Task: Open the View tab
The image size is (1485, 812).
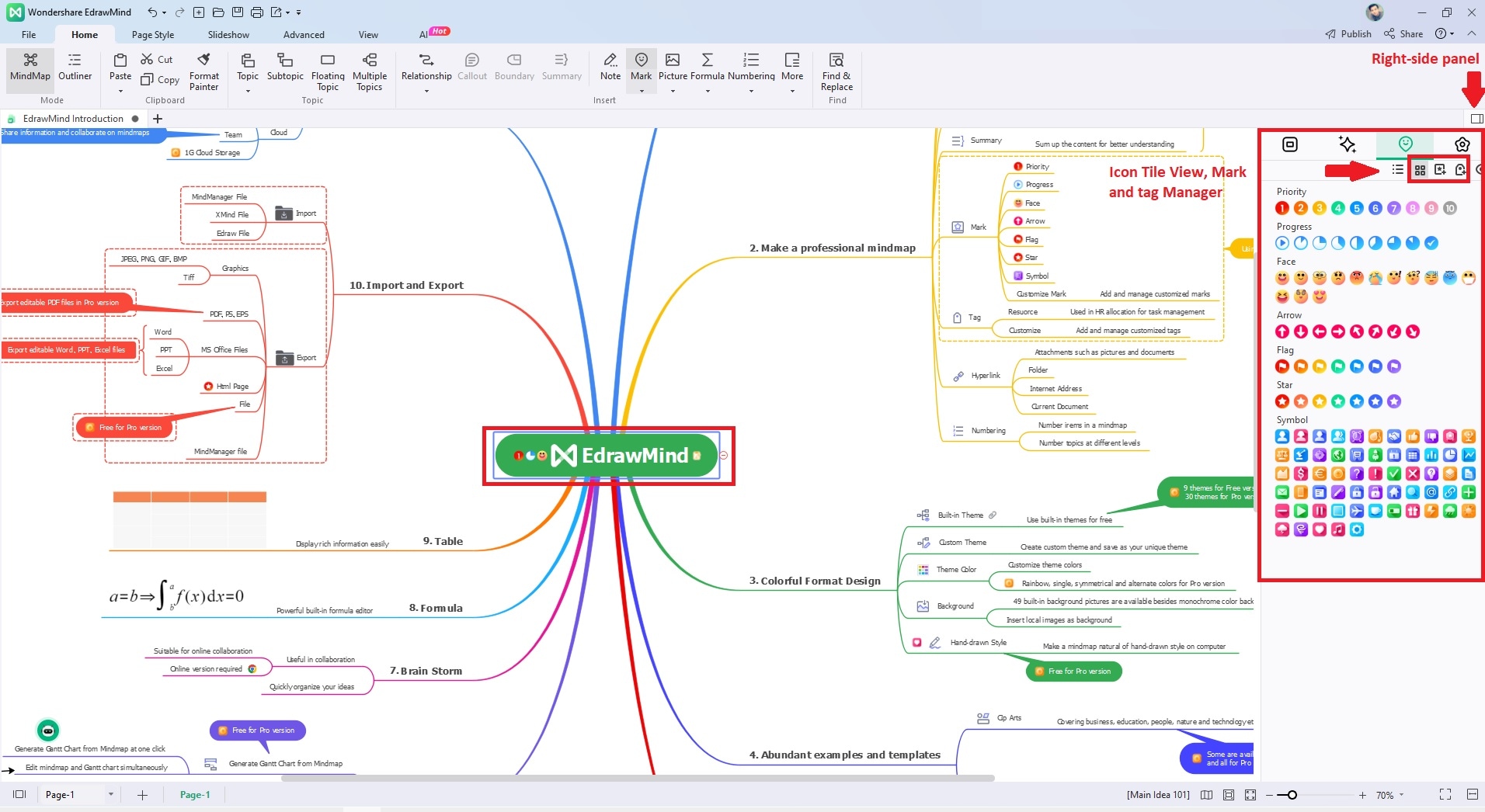Action: pos(368,35)
